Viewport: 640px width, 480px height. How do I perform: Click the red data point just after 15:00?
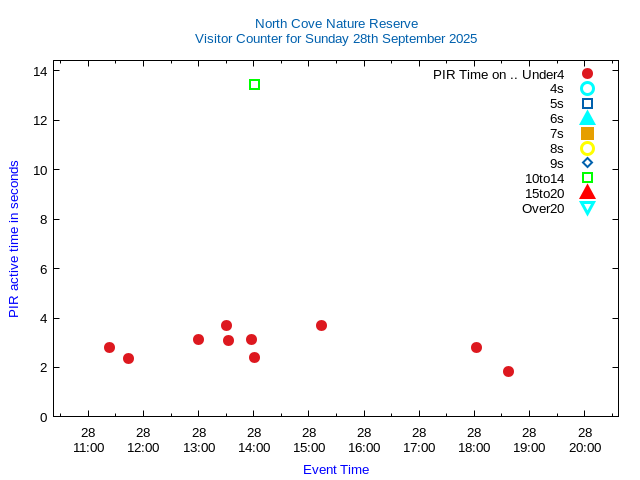point(321,325)
